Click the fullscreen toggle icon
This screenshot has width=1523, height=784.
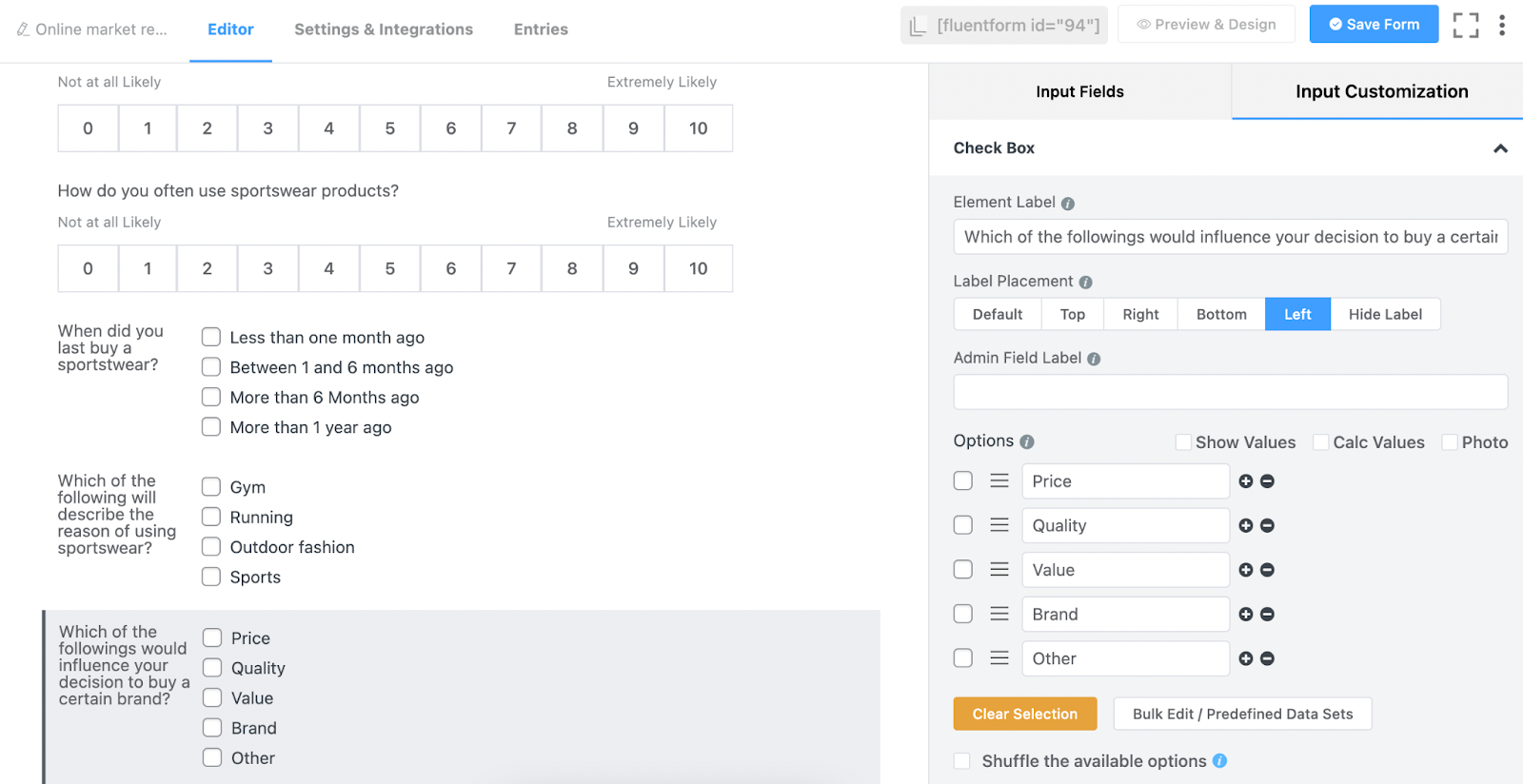pos(1466,25)
